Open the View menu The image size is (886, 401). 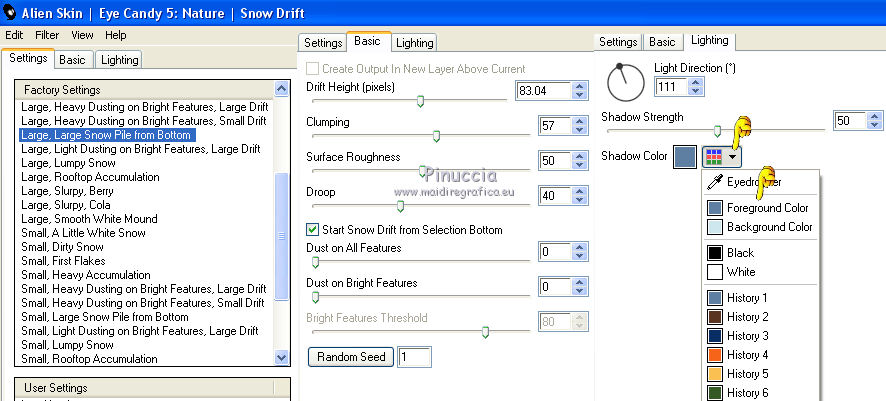click(82, 35)
